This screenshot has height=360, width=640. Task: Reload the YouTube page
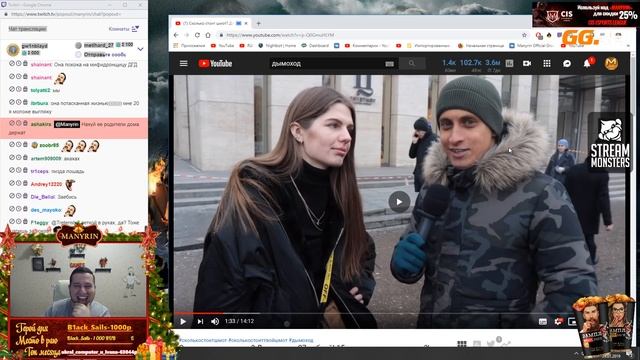[x=197, y=35]
